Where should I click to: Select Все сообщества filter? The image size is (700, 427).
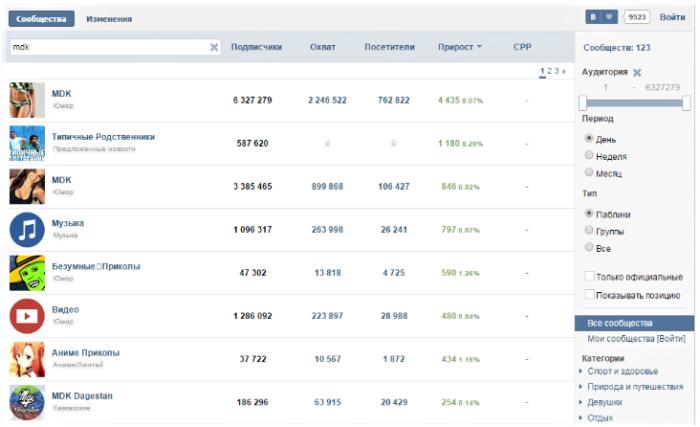coord(634,323)
